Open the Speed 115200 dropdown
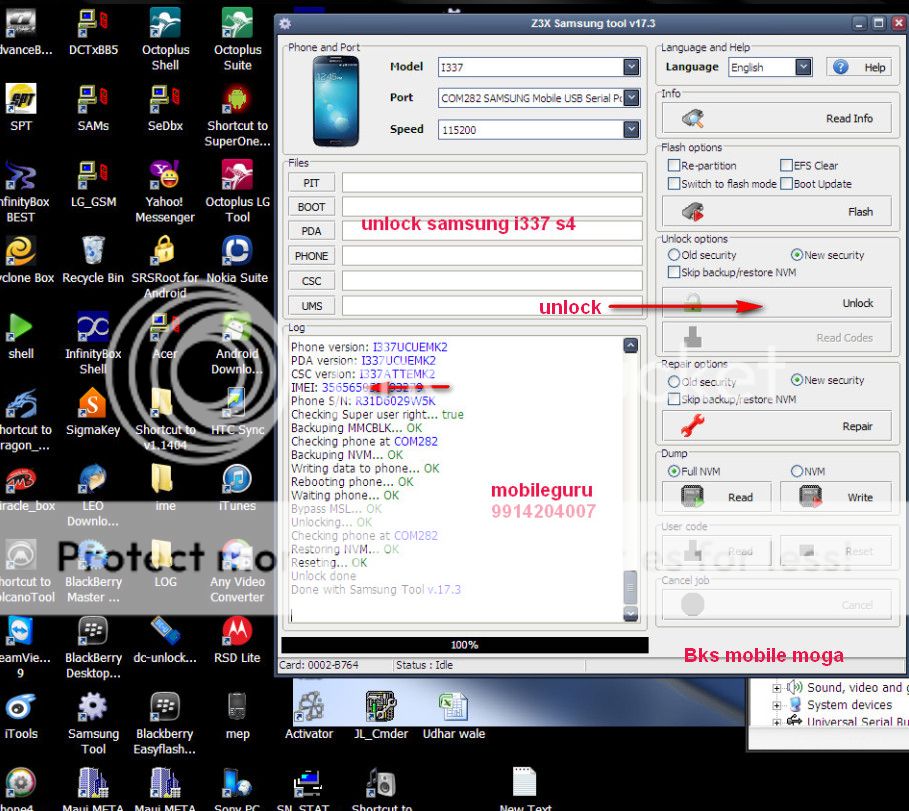 click(631, 129)
